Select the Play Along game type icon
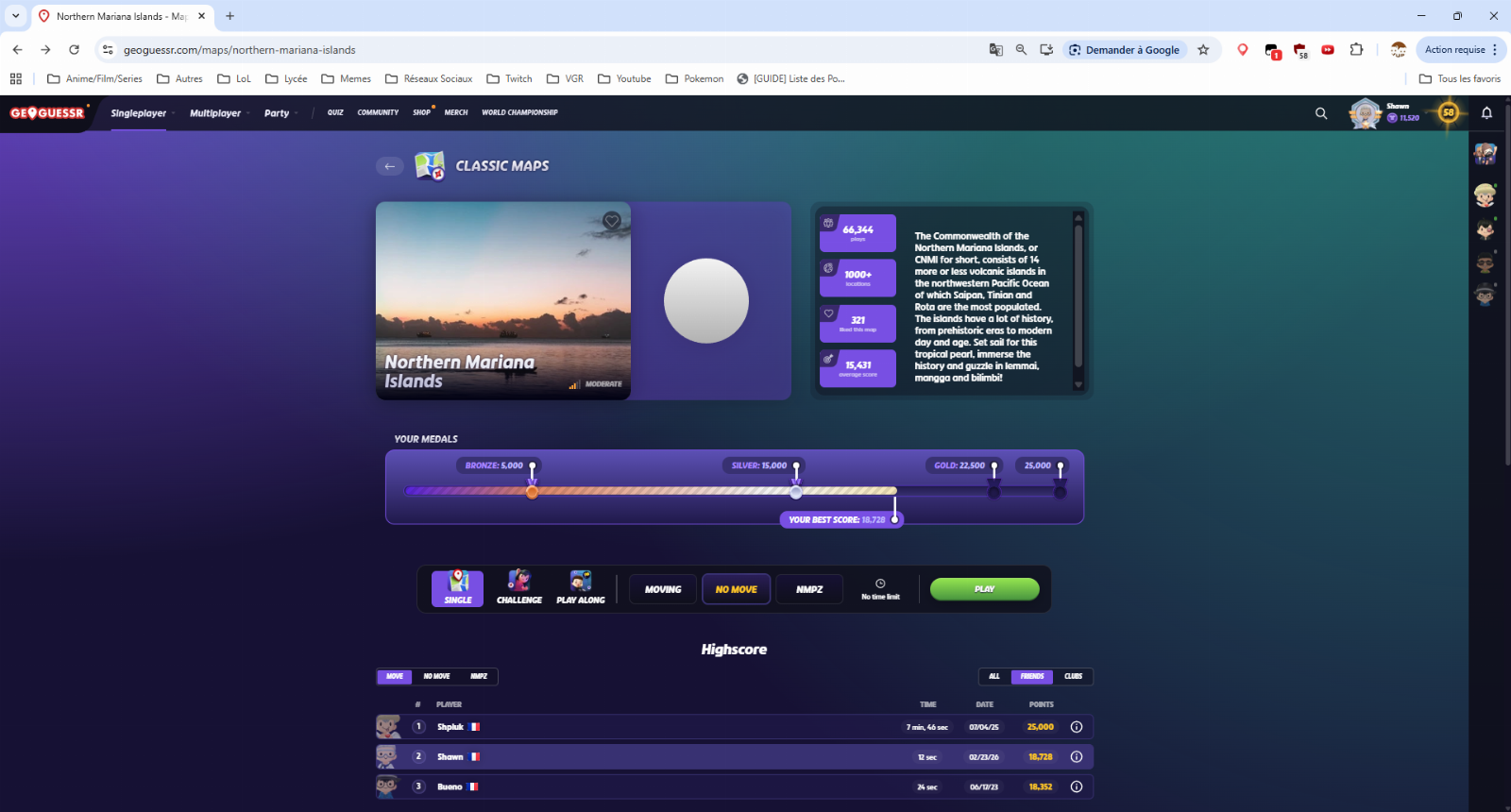The image size is (1511, 812). (581, 587)
